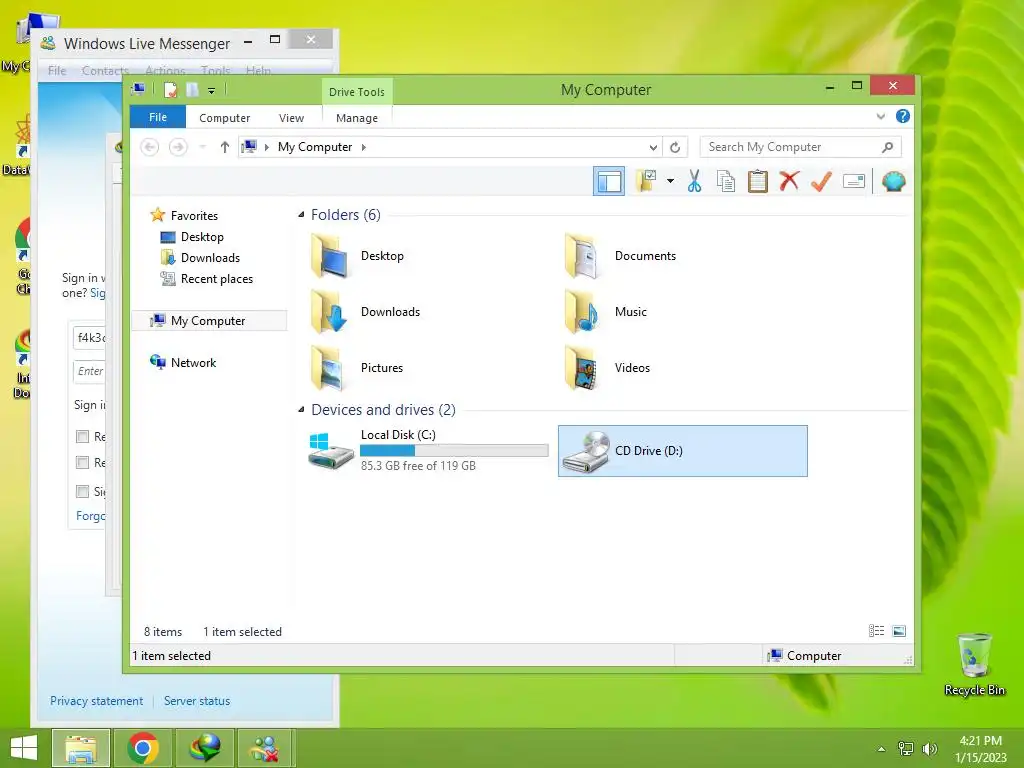This screenshot has width=1024, height=768.
Task: Click the Back navigation arrow
Action: coord(150,147)
